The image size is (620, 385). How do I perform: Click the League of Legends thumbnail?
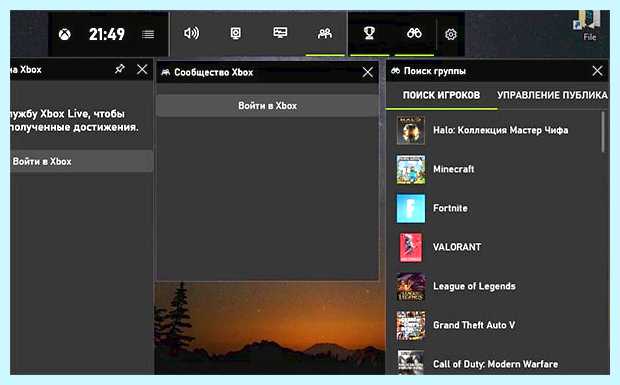tap(411, 287)
